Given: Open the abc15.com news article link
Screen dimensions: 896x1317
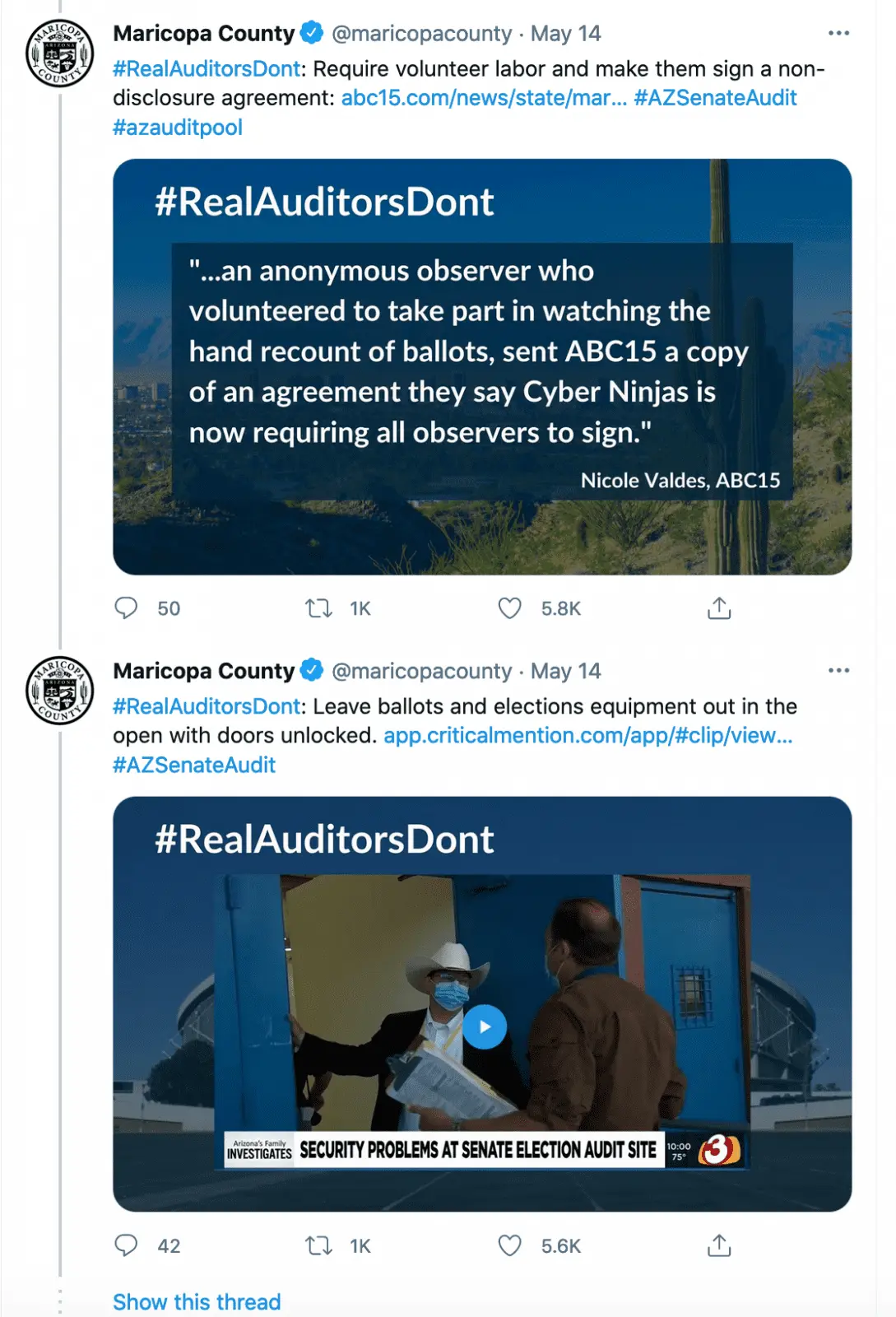Looking at the screenshot, I should pos(484,98).
